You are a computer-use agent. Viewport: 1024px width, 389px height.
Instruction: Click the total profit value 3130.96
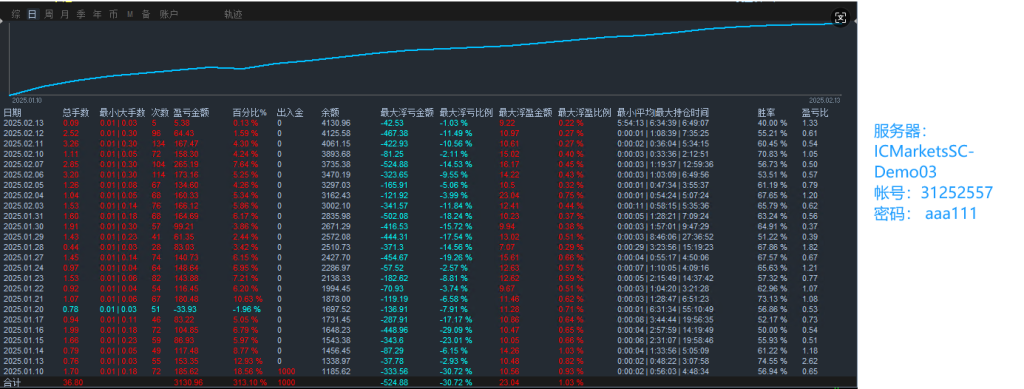coord(188,382)
